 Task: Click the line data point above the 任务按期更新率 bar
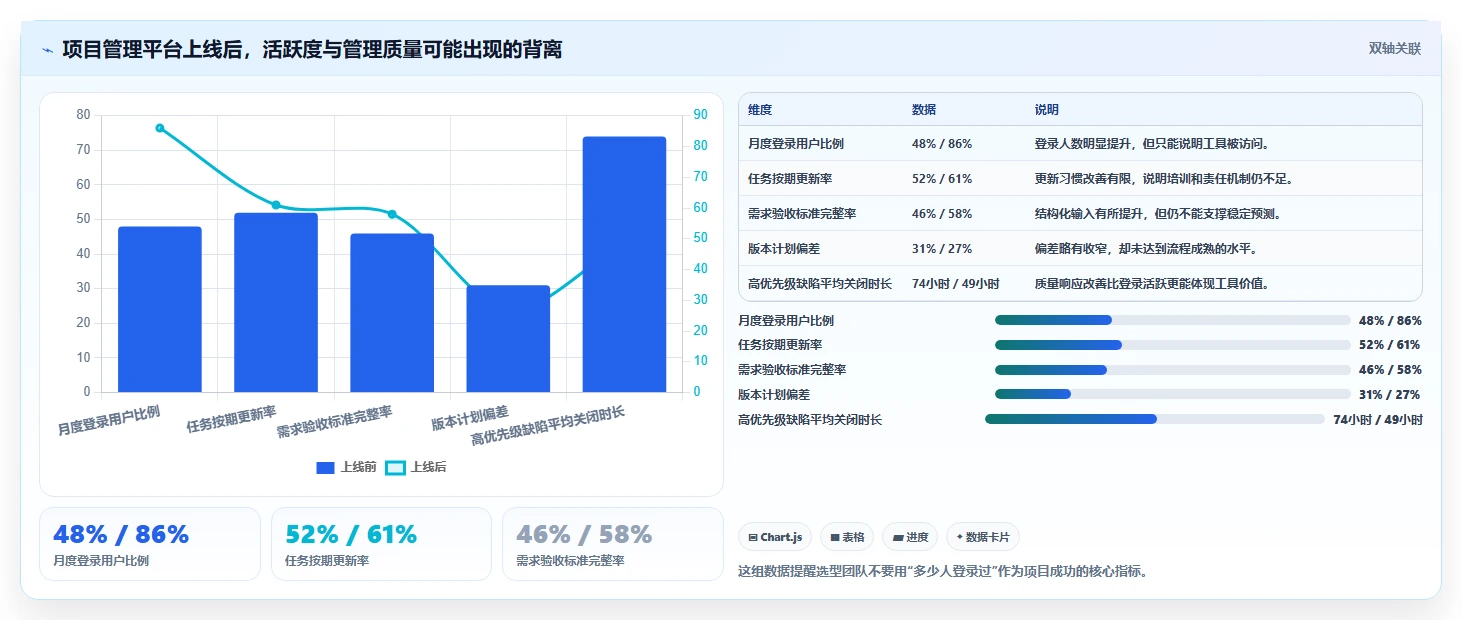coord(276,205)
